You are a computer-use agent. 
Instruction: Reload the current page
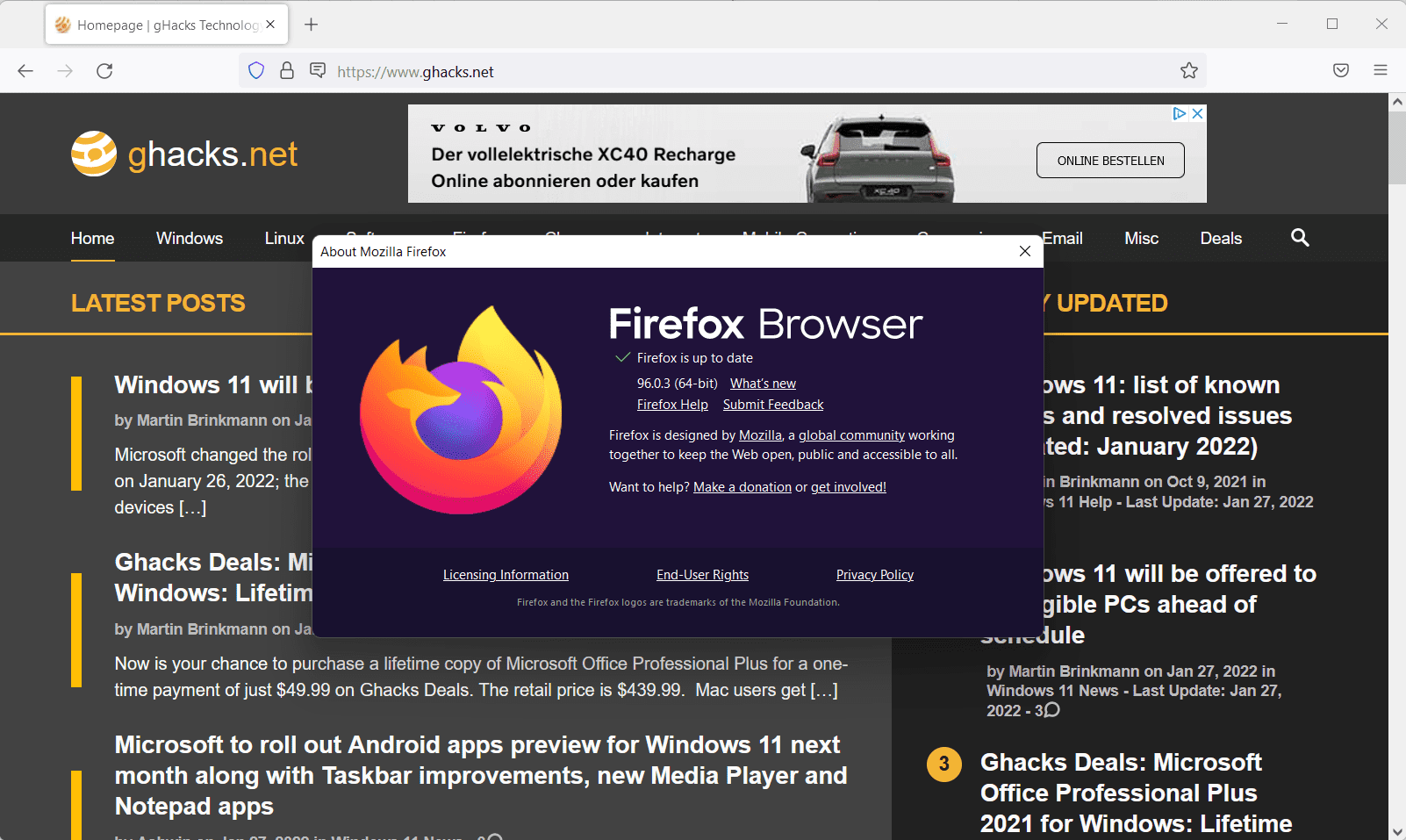coord(104,71)
